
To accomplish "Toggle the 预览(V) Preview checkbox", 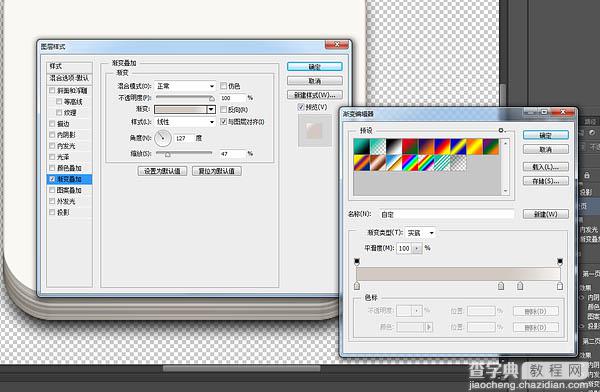I will [301, 107].
